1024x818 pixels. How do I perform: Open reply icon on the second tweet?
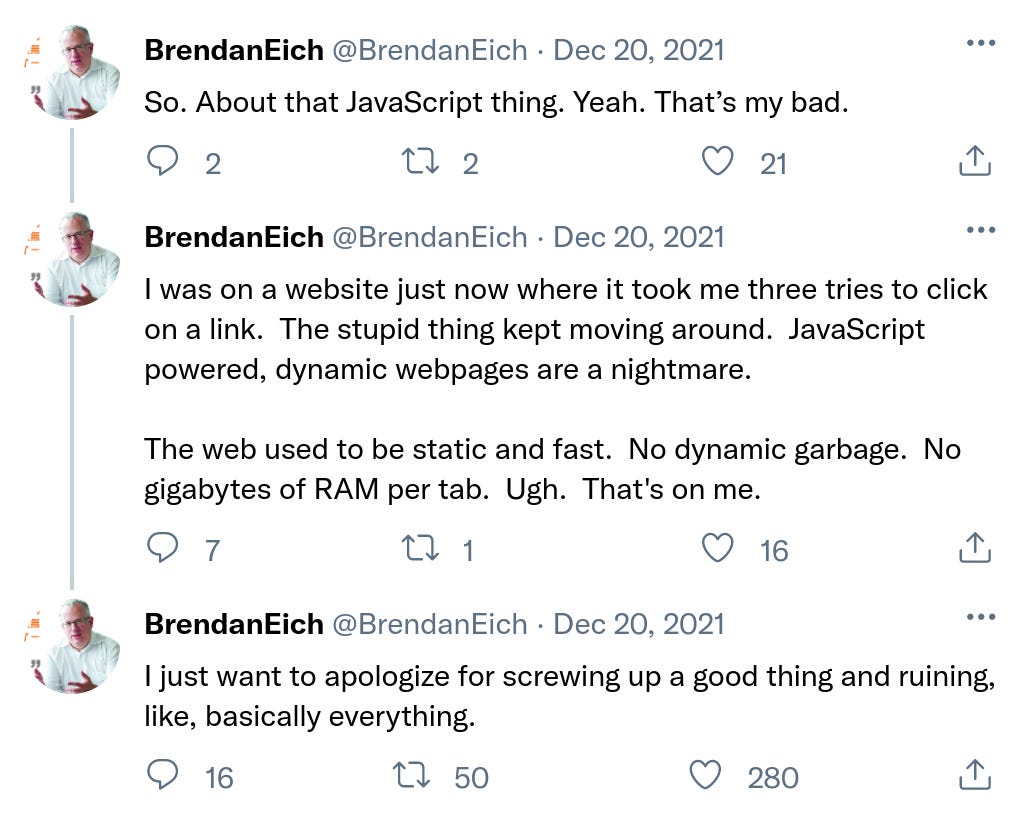point(163,547)
